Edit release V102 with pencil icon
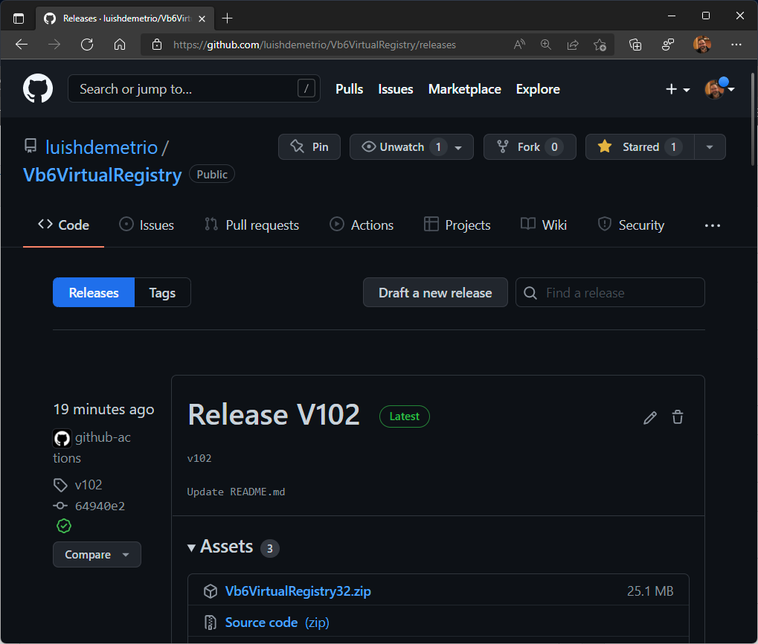Image resolution: width=758 pixels, height=644 pixels. (650, 417)
